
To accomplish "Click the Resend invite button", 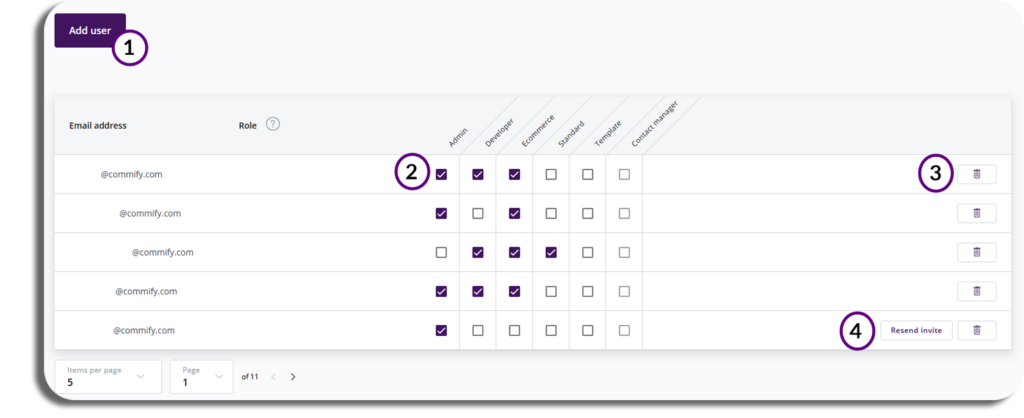I will coord(916,330).
